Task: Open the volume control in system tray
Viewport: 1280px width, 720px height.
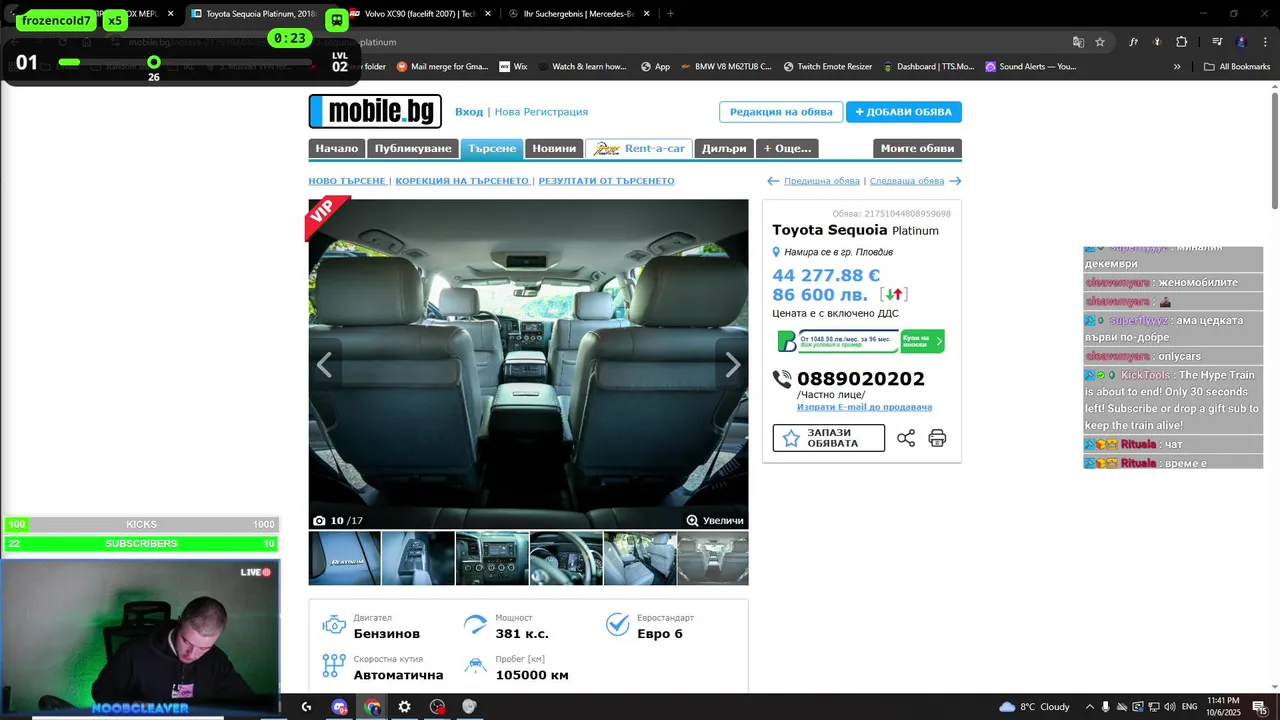Action: 1169,706
